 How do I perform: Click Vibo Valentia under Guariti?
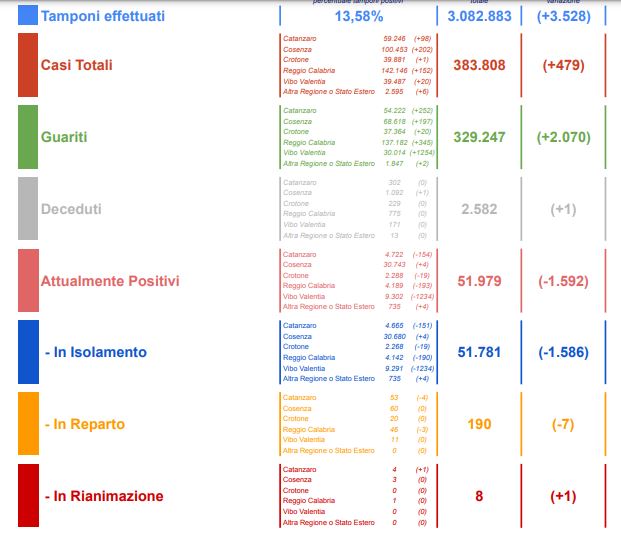304,153
